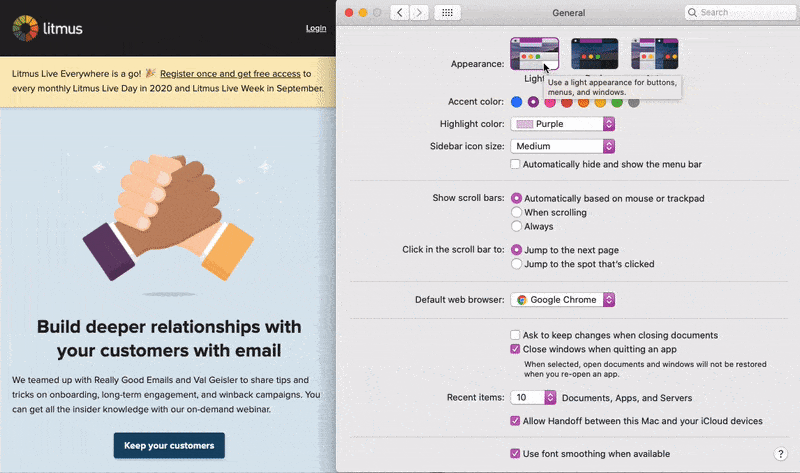Click the 'General' window title text
The height and width of the screenshot is (473, 800).
[x=568, y=13]
